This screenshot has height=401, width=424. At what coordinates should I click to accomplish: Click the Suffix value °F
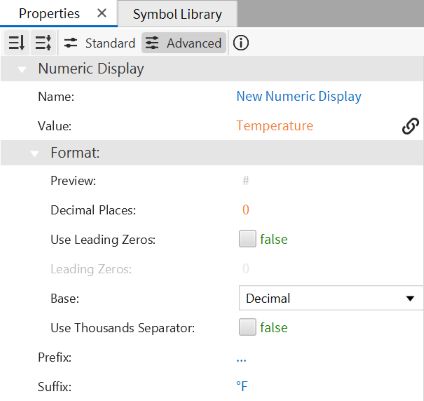coord(242,386)
